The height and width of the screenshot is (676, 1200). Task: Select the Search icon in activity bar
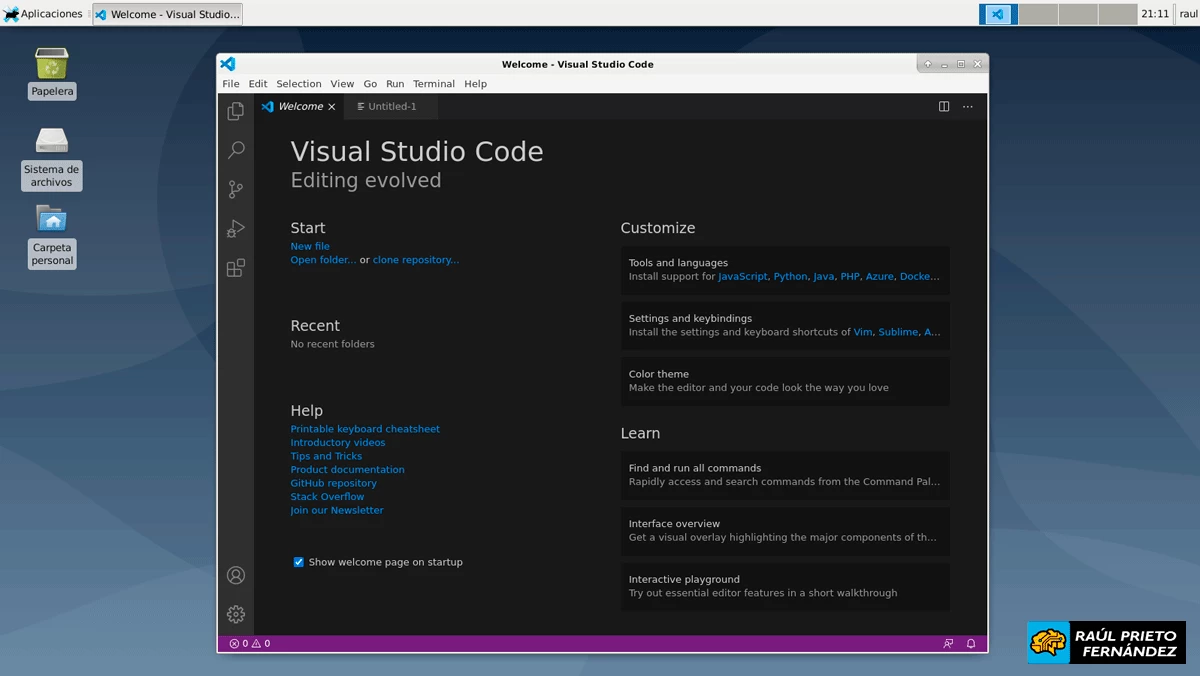[235, 149]
